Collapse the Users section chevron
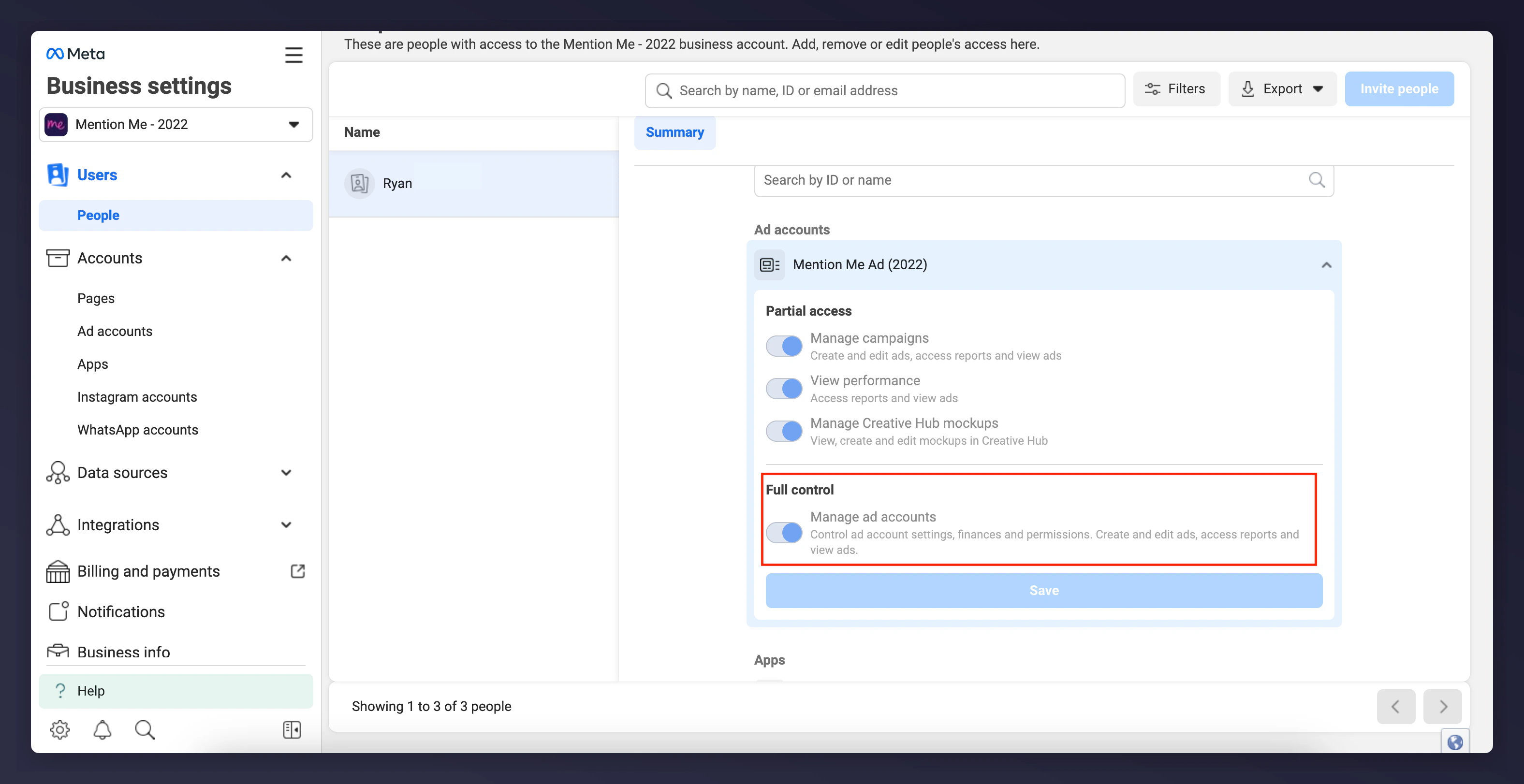The image size is (1524, 784). click(x=286, y=174)
